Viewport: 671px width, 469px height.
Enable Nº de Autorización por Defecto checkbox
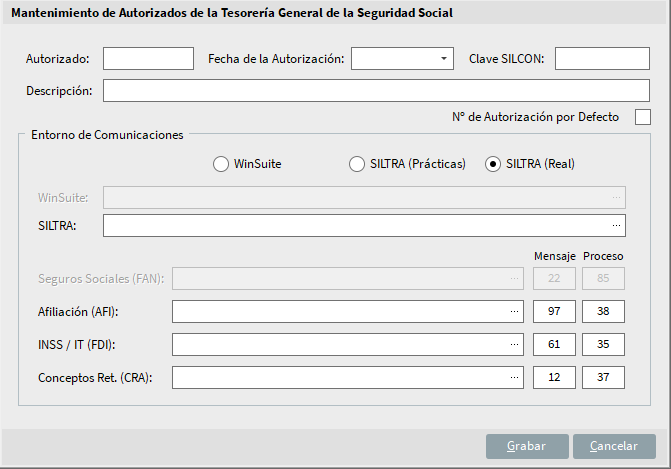click(x=643, y=117)
